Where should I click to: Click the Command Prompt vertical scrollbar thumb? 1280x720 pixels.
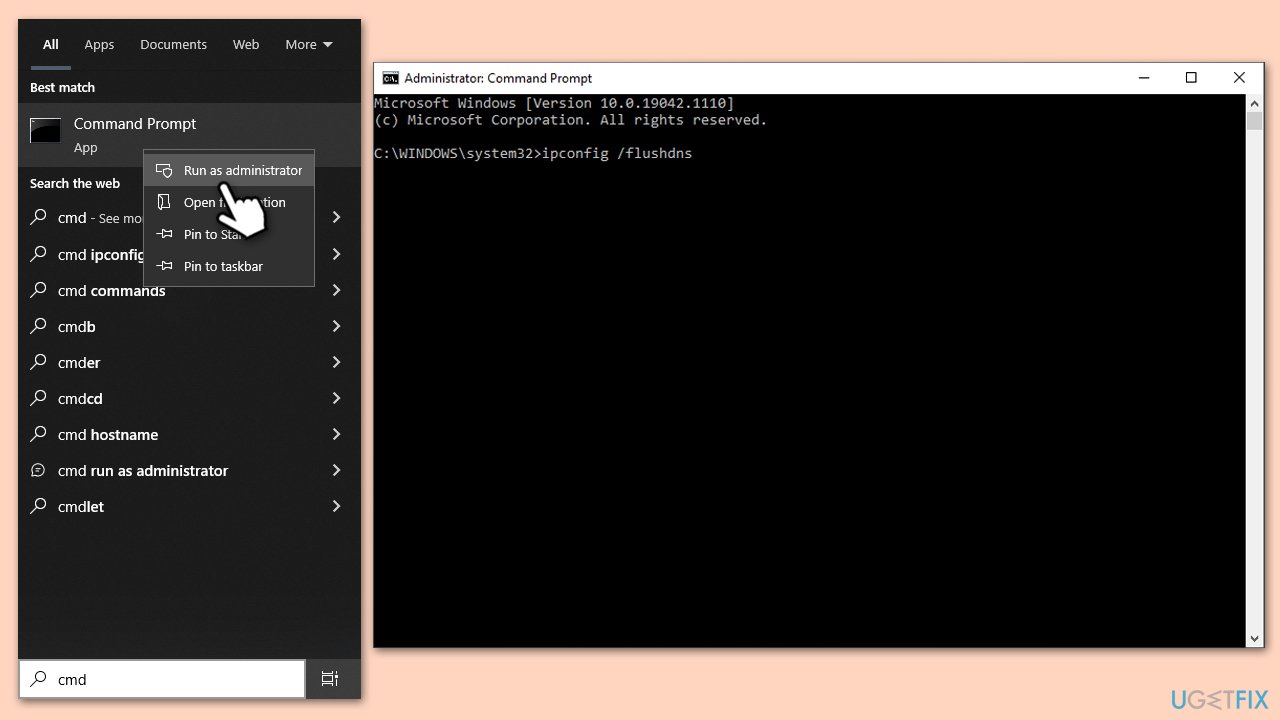(1254, 121)
